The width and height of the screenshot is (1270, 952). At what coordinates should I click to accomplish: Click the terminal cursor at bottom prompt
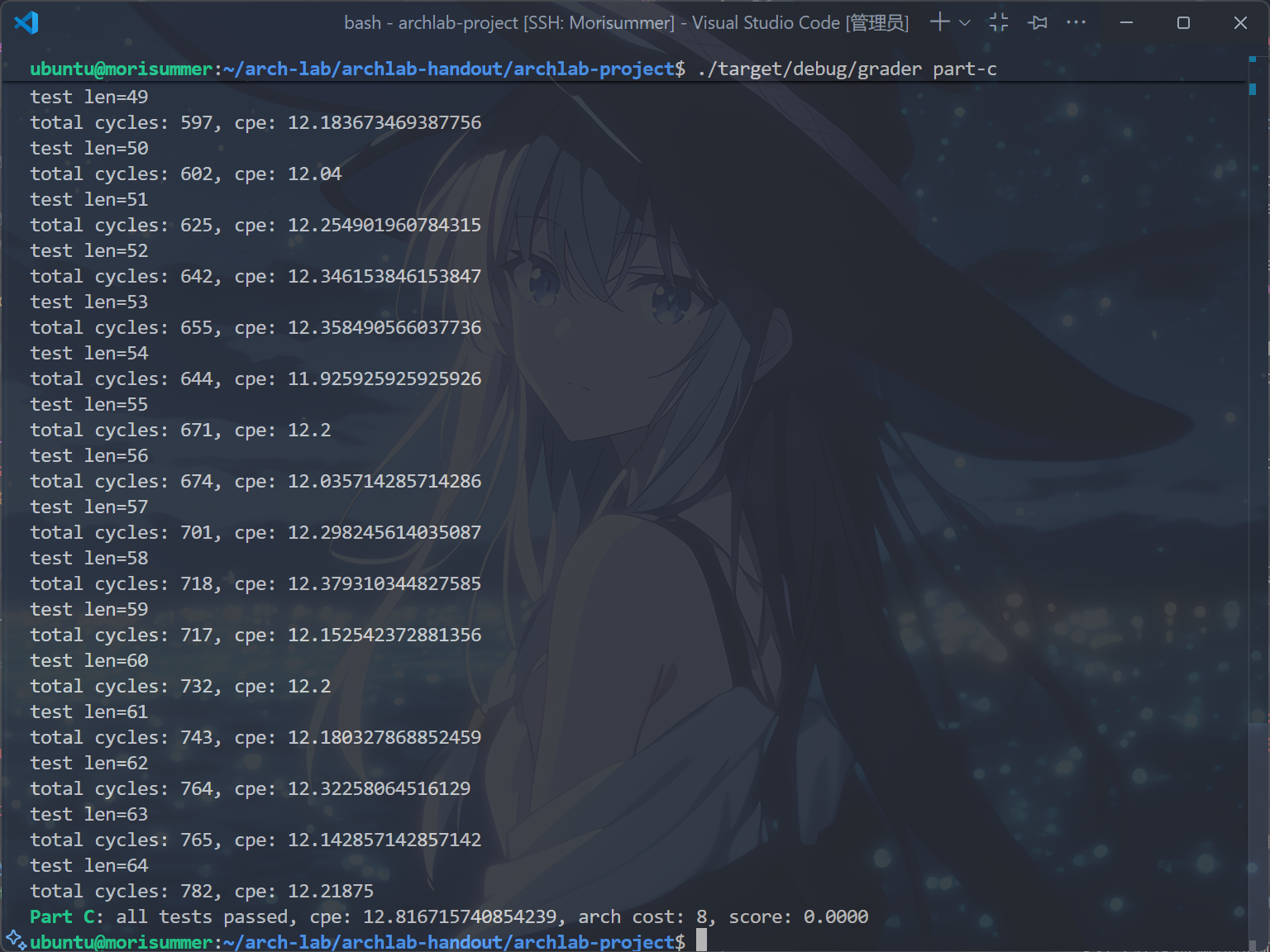pyautogui.click(x=701, y=940)
